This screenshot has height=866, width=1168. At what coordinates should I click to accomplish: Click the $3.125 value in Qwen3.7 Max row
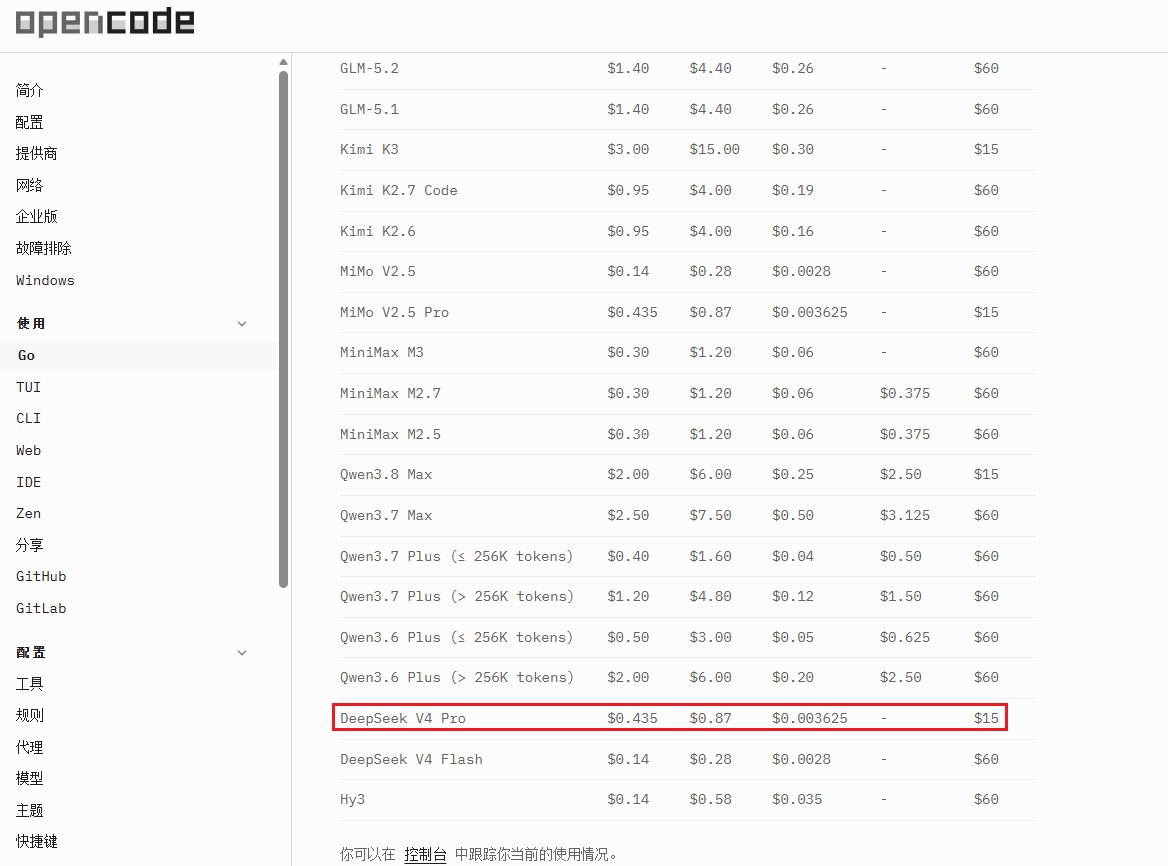(x=905, y=516)
